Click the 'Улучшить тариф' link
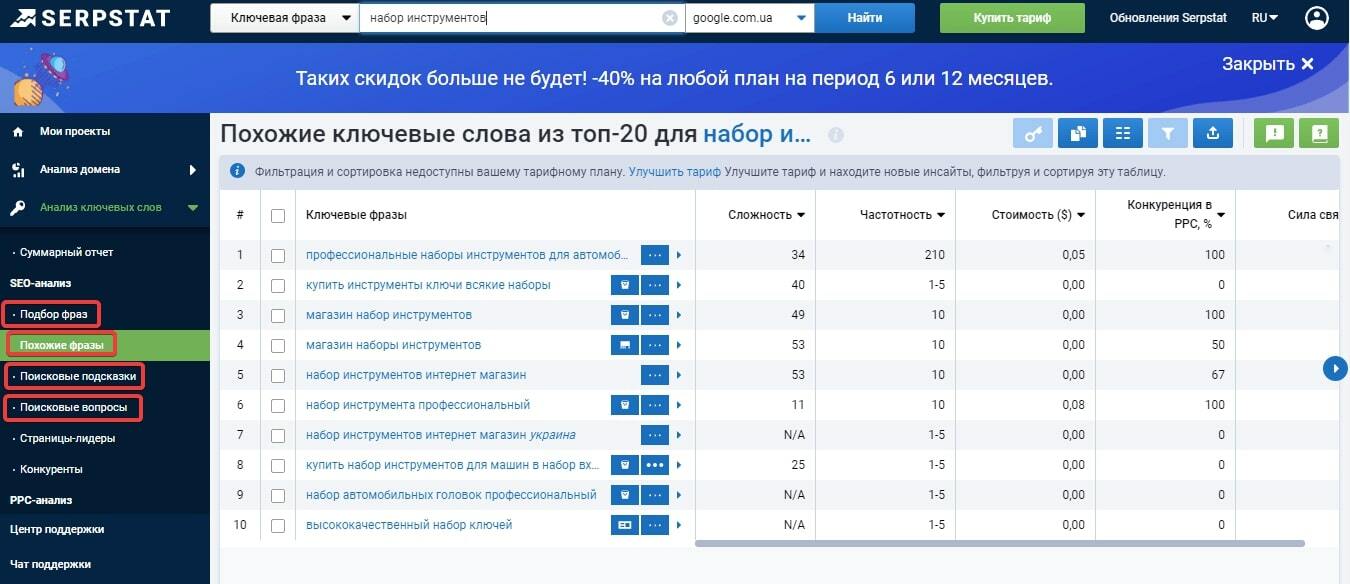The image size is (1350, 584). point(675,171)
